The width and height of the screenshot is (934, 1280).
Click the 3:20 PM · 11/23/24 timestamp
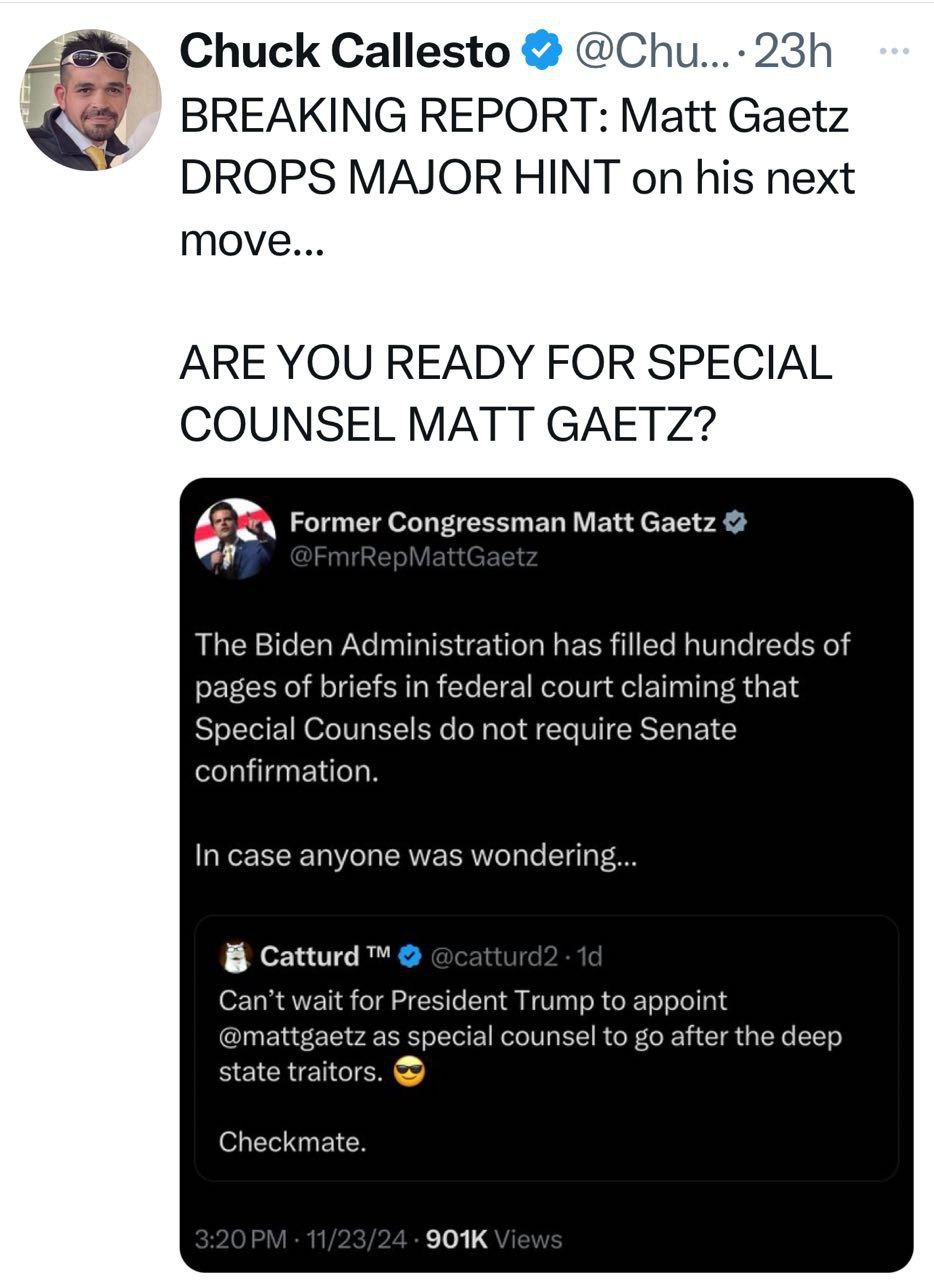coord(301,1240)
